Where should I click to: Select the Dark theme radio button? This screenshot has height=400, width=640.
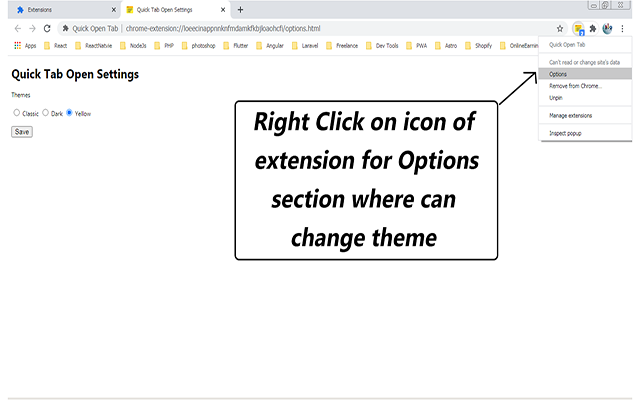pyautogui.click(x=45, y=113)
